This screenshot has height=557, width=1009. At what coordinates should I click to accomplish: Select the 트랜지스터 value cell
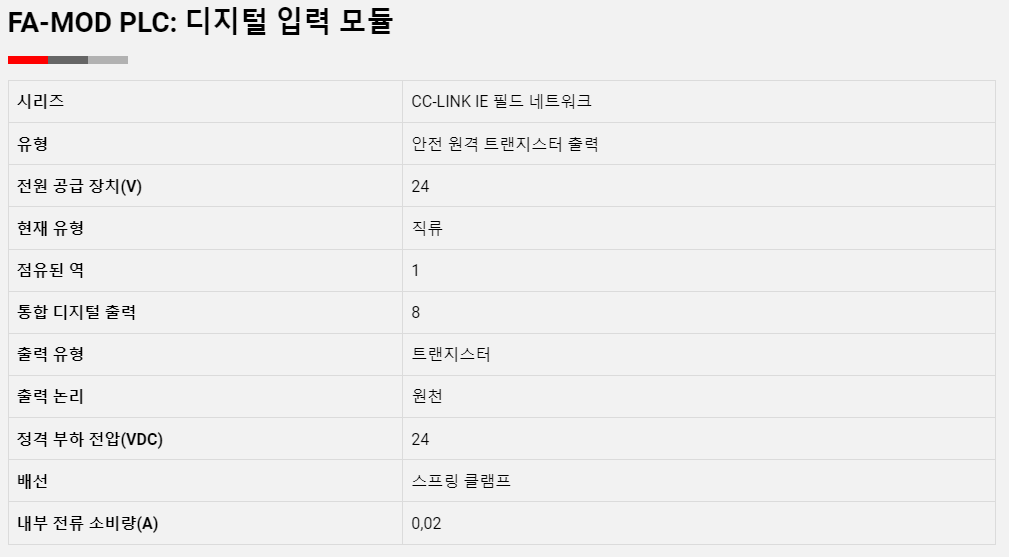[x=699, y=354]
